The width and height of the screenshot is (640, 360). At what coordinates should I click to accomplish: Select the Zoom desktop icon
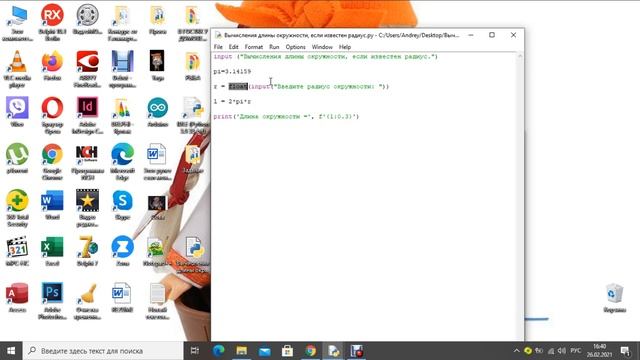pyautogui.click(x=122, y=251)
